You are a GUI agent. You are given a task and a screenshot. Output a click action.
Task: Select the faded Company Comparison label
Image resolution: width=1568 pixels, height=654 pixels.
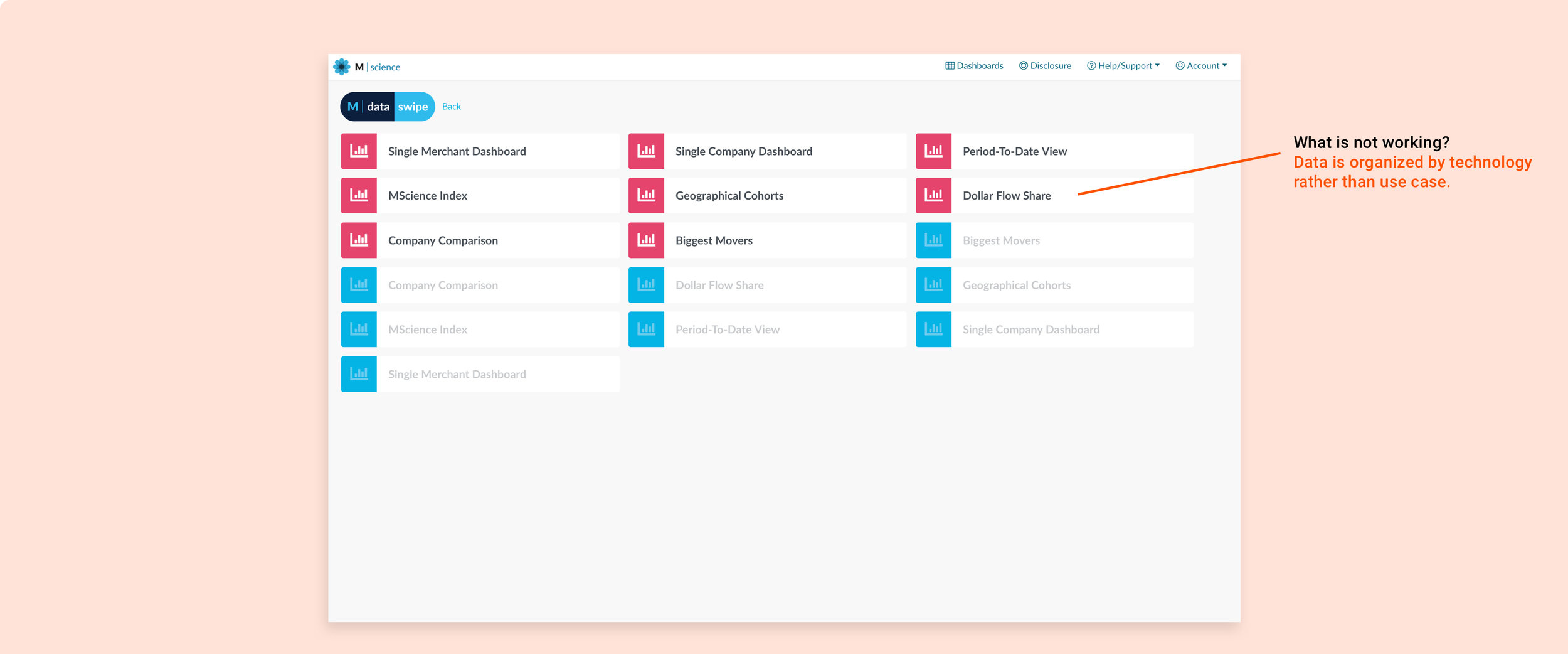tap(443, 285)
